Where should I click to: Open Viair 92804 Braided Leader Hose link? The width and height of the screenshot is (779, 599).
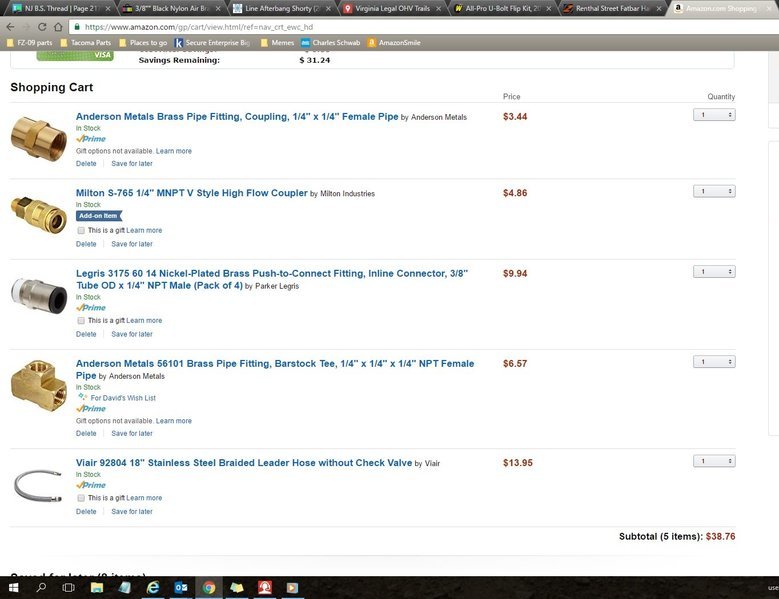click(x=244, y=463)
